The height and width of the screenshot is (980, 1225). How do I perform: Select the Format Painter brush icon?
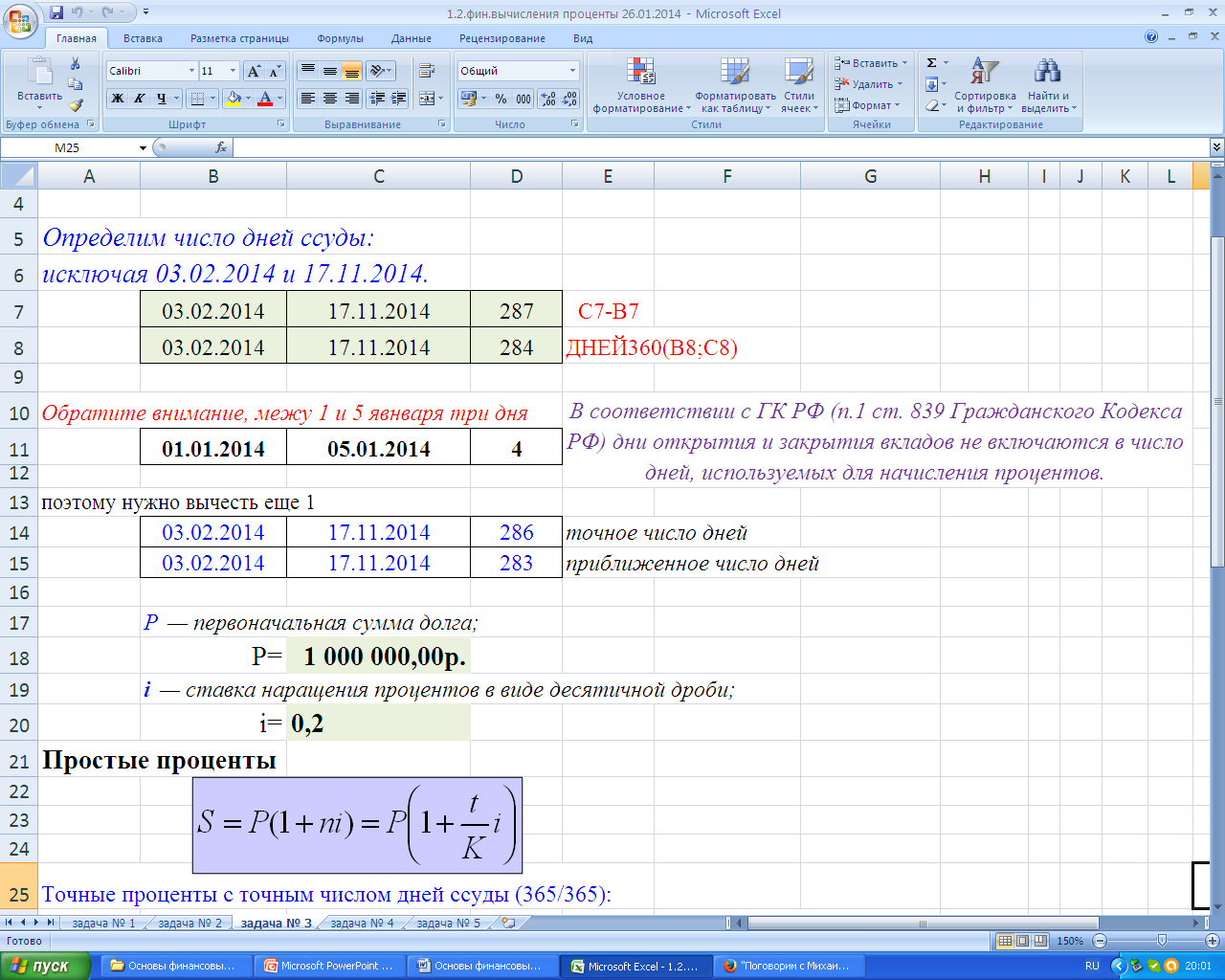coord(76,105)
